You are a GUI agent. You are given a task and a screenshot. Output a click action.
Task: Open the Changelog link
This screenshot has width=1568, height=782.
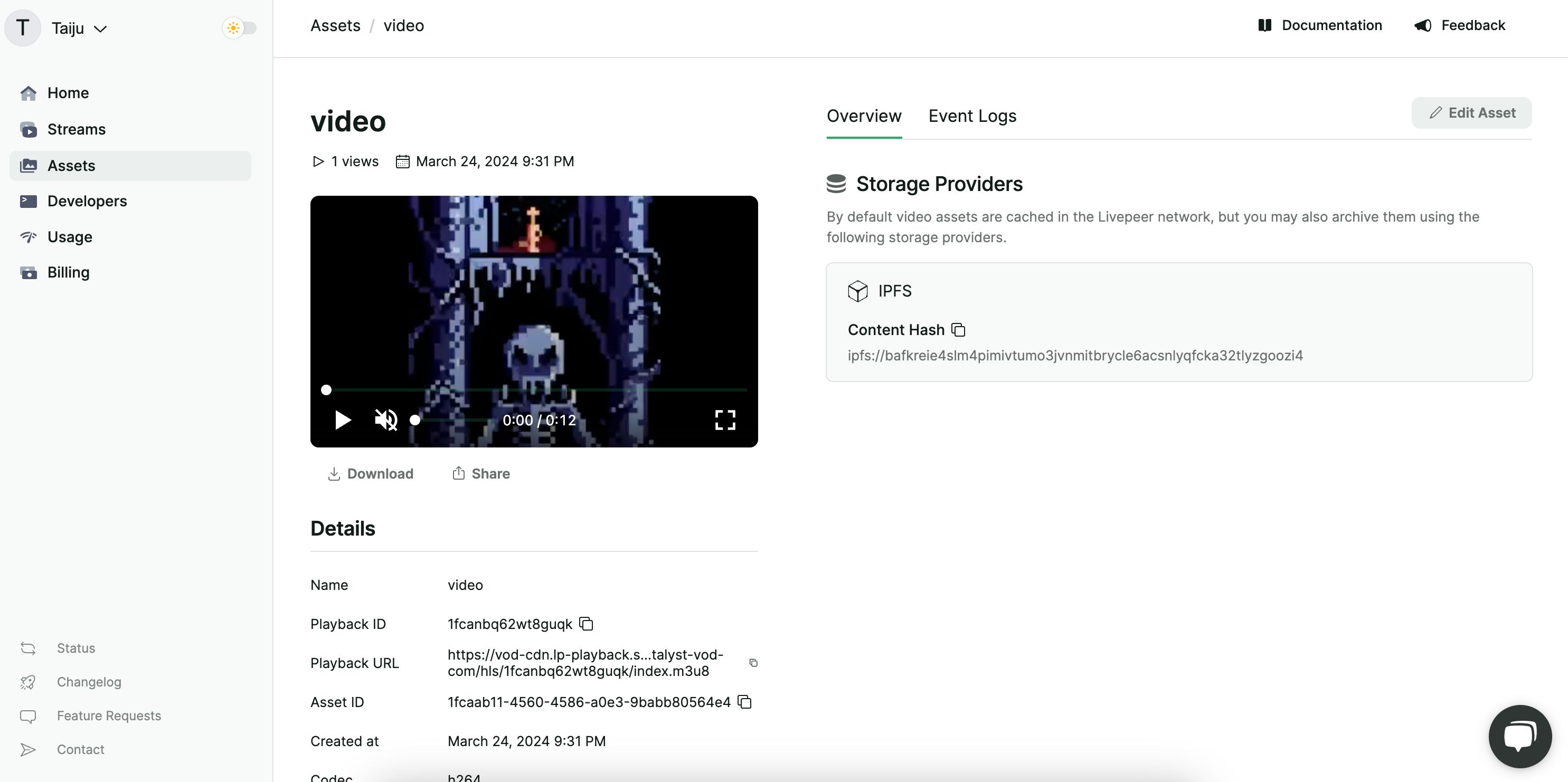click(x=89, y=682)
